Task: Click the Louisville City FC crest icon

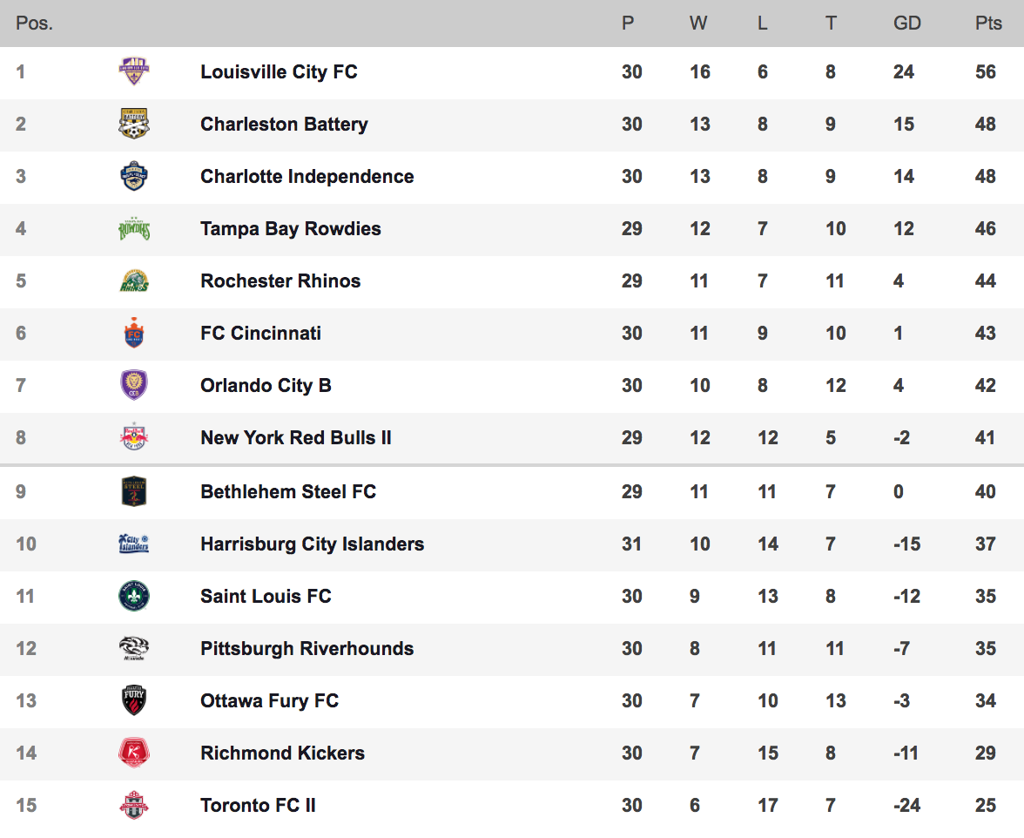Action: [x=134, y=71]
